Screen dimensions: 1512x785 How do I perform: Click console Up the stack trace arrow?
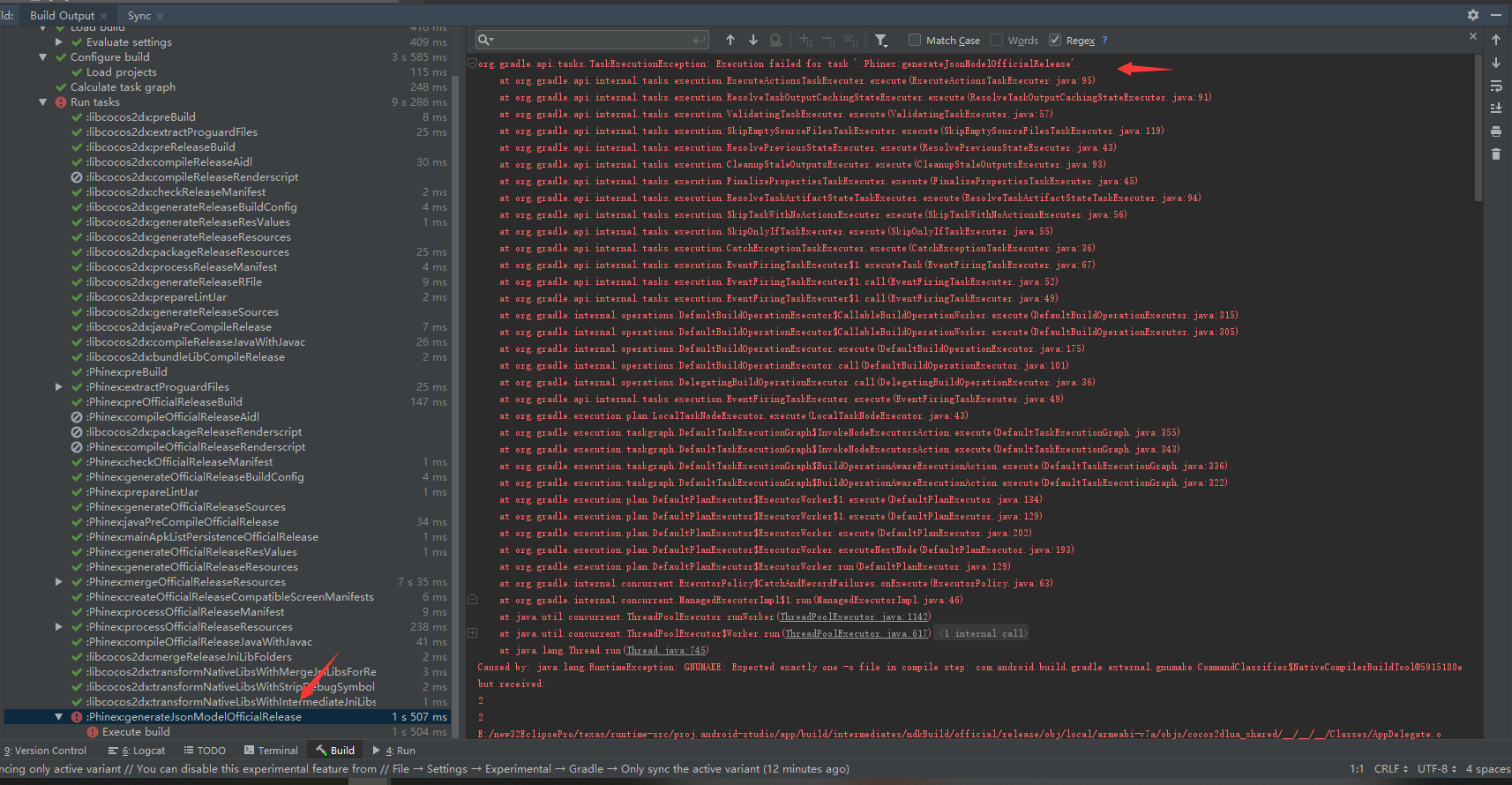pos(1496,40)
